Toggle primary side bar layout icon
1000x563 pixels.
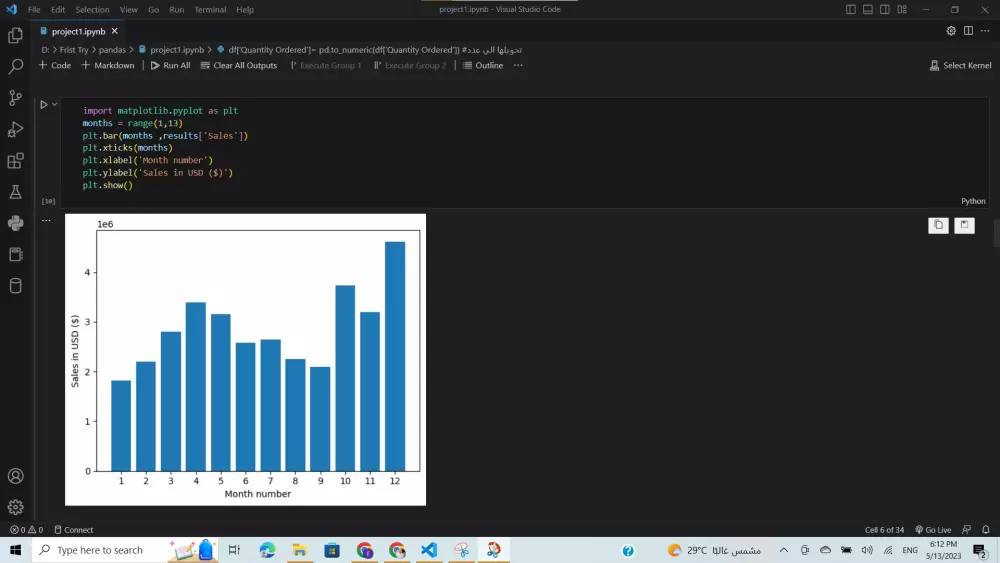click(x=851, y=10)
